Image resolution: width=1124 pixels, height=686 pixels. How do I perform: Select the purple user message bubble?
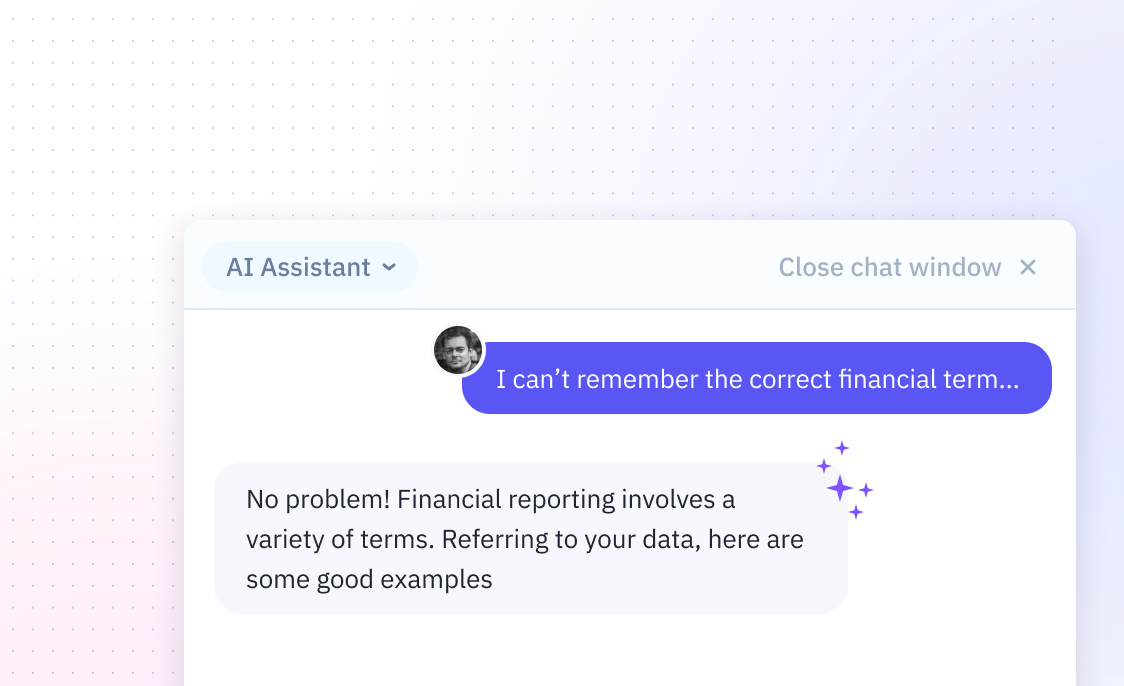coord(756,379)
